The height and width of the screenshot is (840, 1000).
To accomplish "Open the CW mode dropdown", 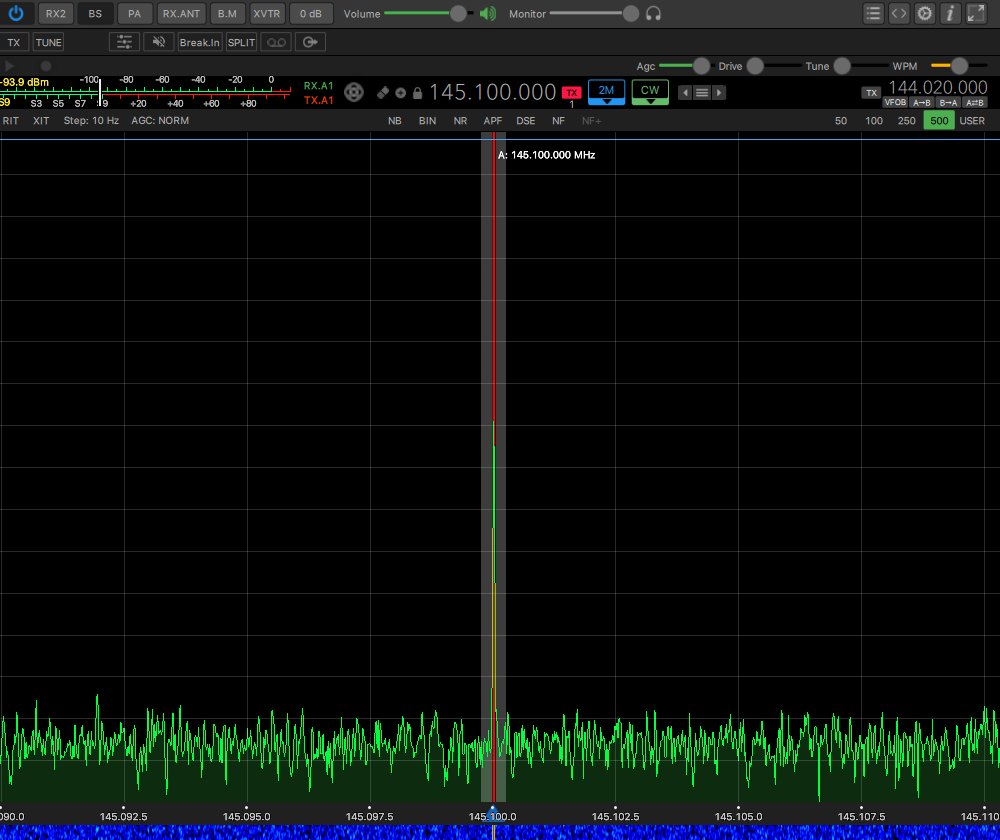I will coord(650,92).
